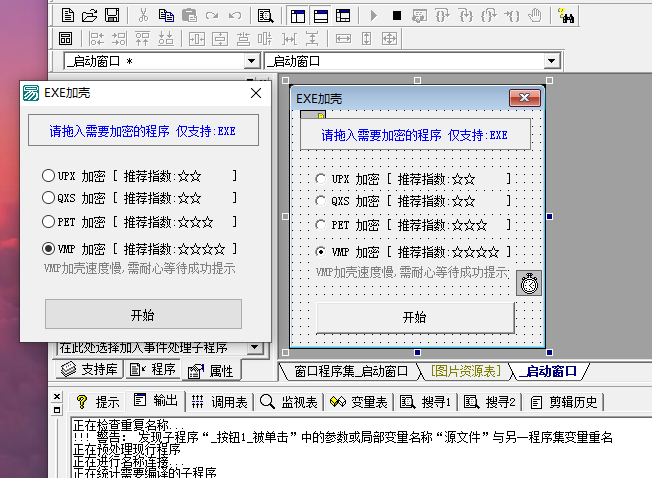Screen dimensions: 652x478
Task: Switch to the 图片资源表 tab
Action: click(x=465, y=372)
